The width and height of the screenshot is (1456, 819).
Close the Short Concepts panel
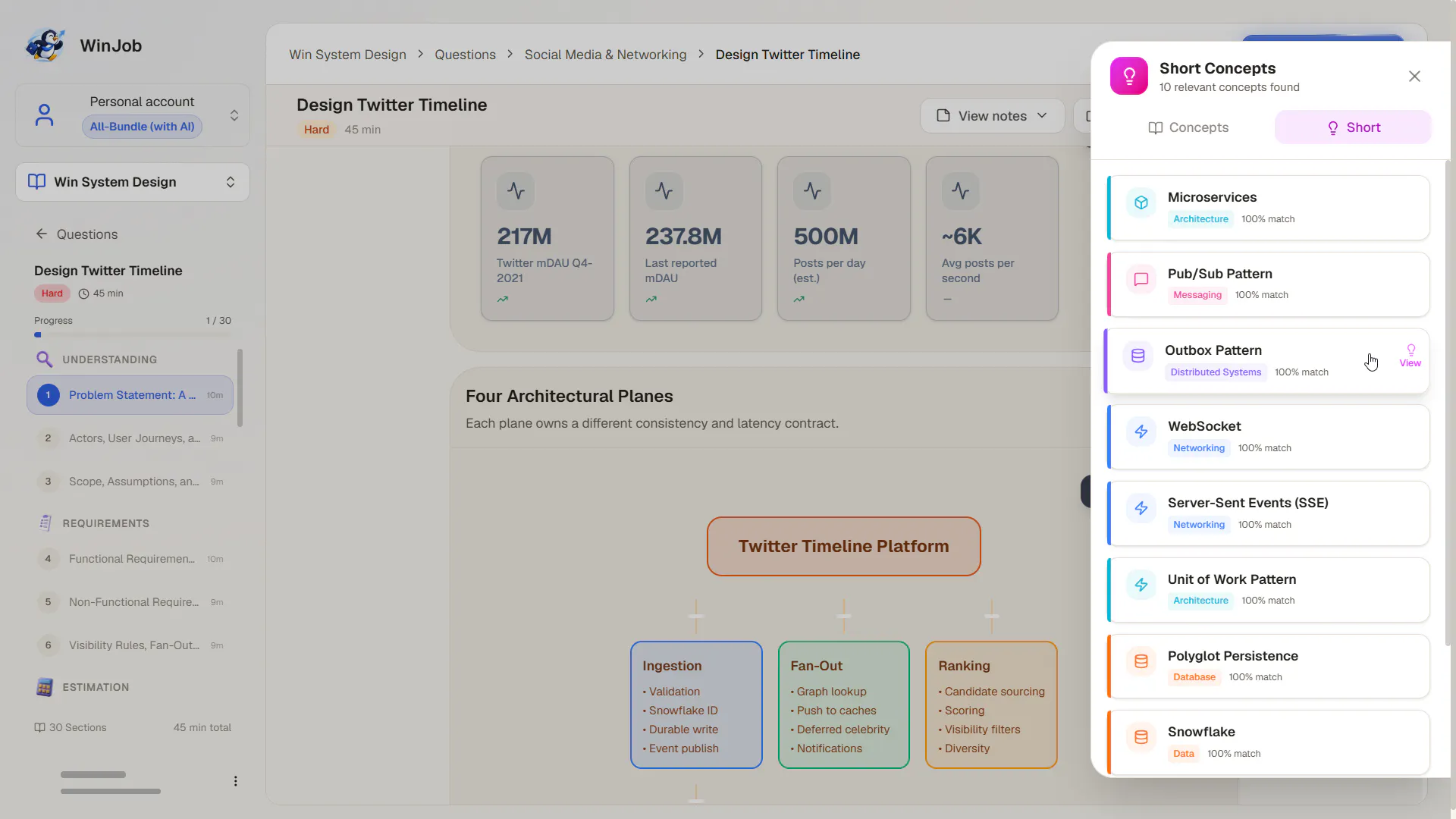coord(1414,77)
